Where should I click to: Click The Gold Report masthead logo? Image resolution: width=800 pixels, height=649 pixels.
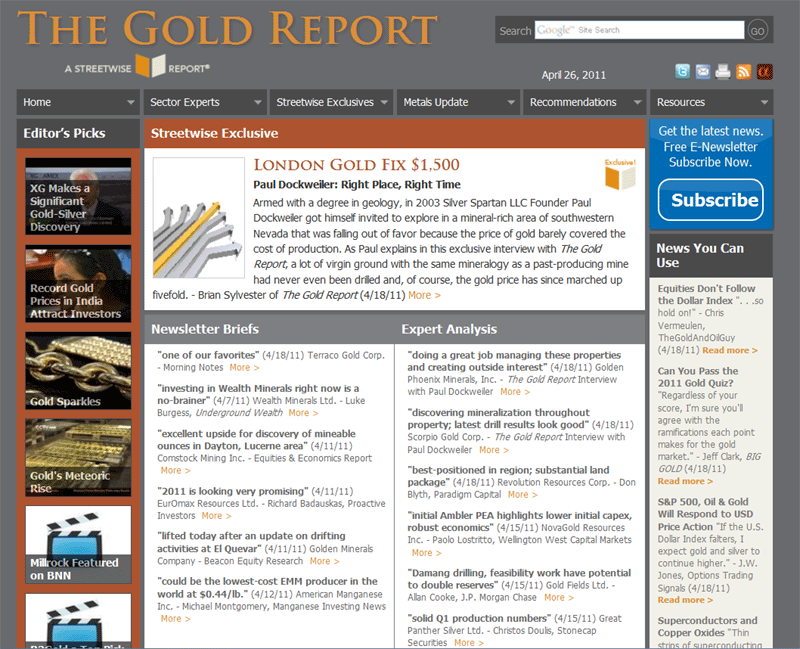pyautogui.click(x=228, y=29)
